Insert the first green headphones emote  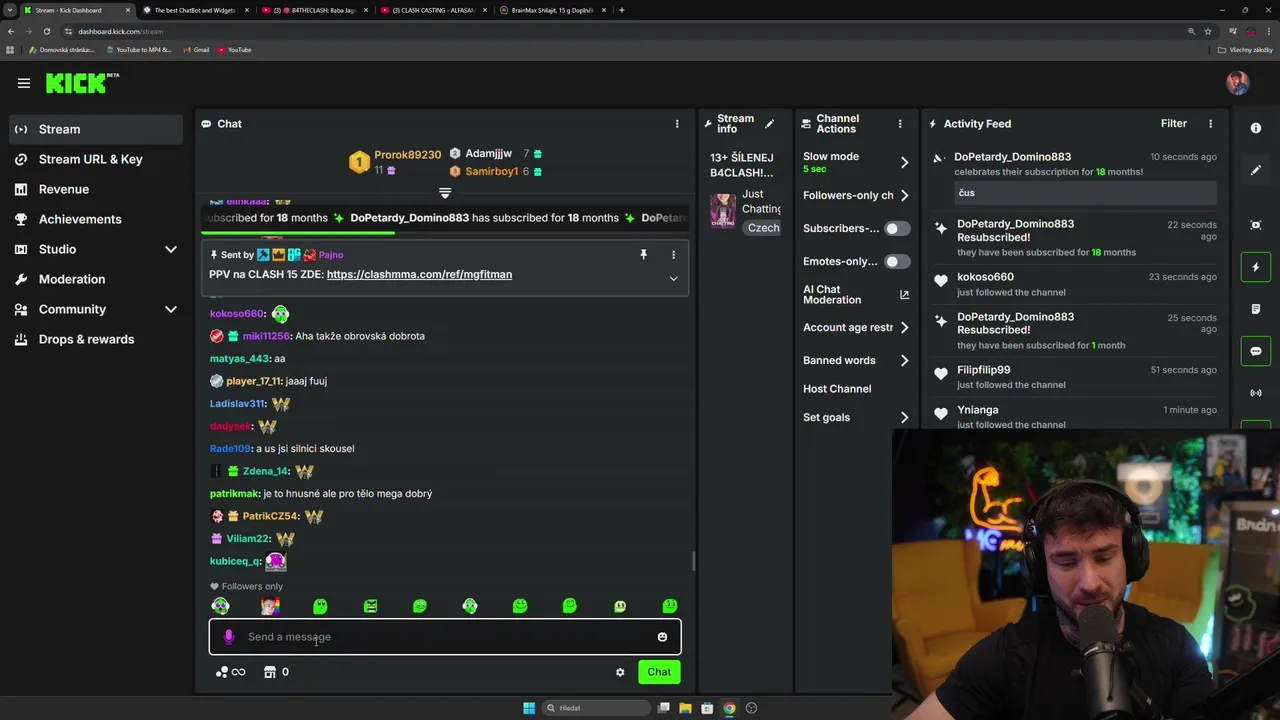pyautogui.click(x=220, y=606)
